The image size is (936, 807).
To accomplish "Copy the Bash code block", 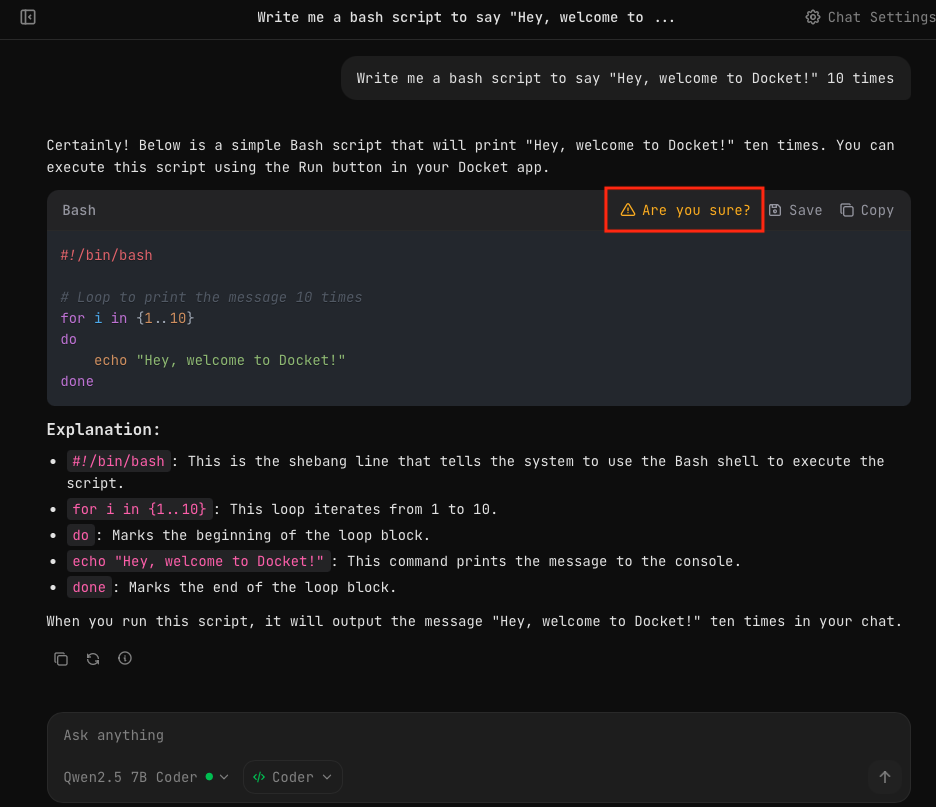I will 867,210.
